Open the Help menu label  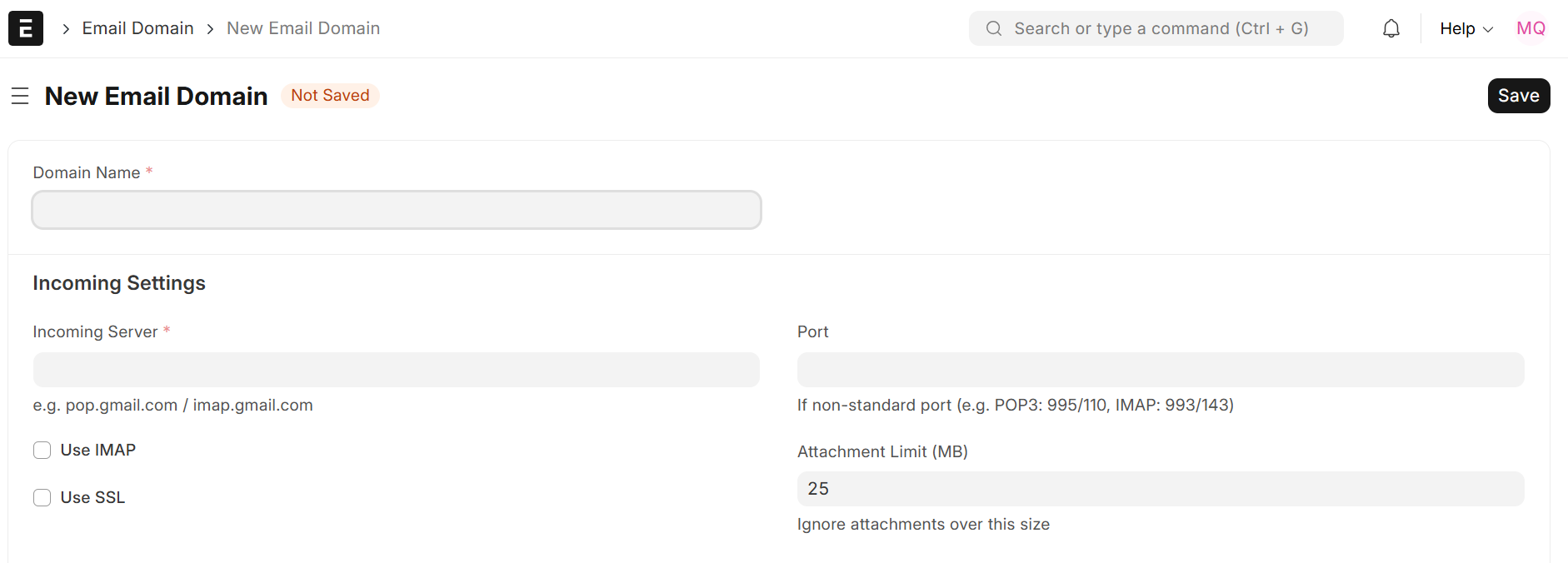(1456, 27)
